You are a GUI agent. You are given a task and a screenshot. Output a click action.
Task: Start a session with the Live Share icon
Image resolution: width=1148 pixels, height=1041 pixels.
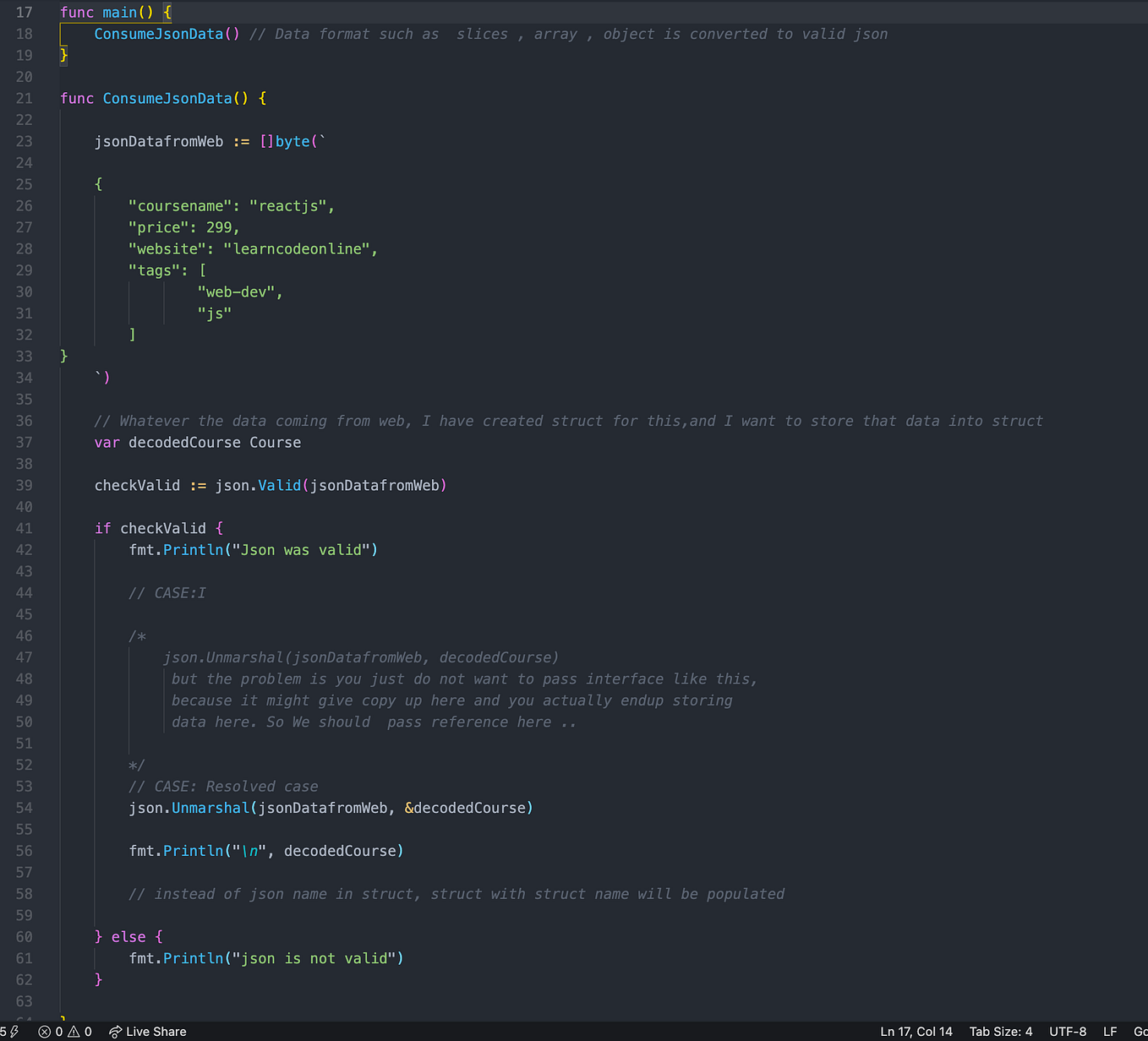[x=145, y=1031]
